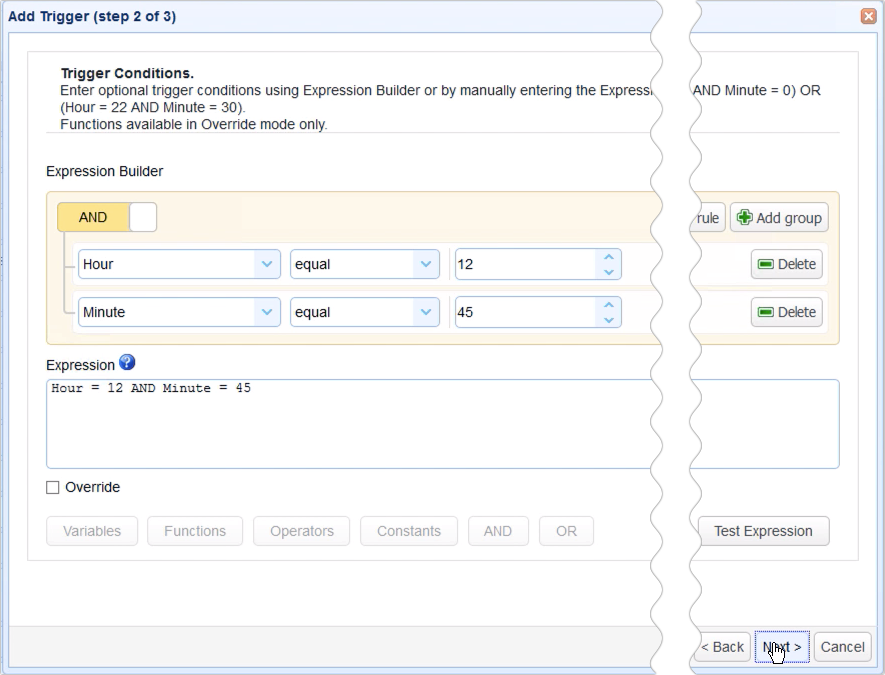Viewport: 885px width, 675px height.
Task: Click the red minus icon on Hour Delete button
Action: 764,264
